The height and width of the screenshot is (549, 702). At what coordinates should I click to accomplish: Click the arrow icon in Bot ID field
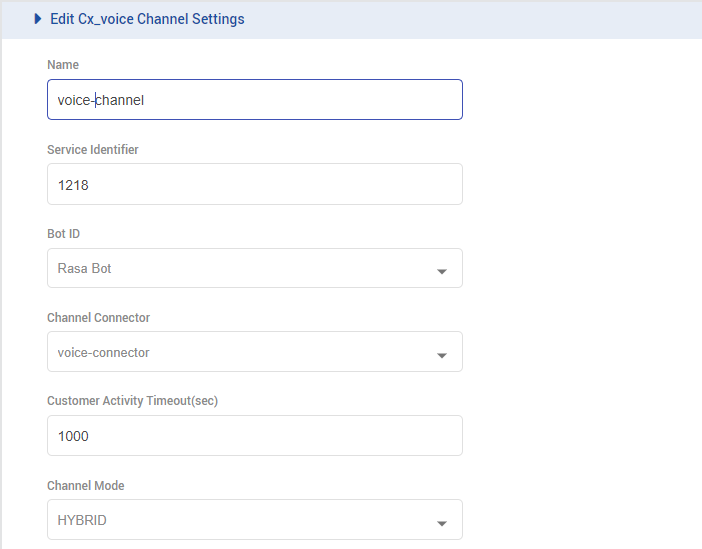pos(442,271)
